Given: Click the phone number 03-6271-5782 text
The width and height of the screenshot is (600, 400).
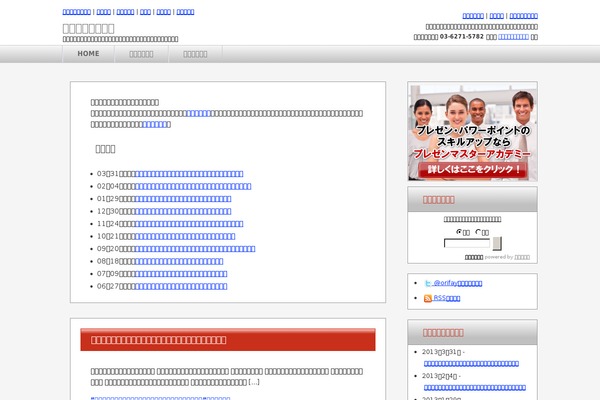Looking at the screenshot, I should tap(462, 37).
